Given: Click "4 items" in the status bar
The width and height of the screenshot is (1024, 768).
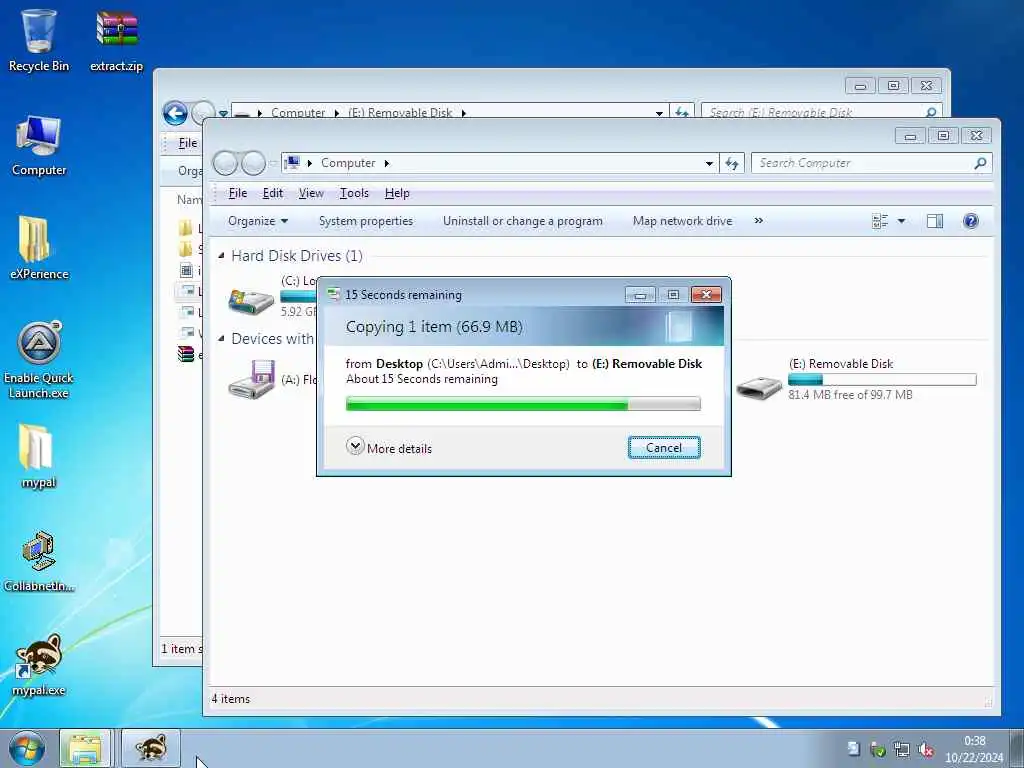Looking at the screenshot, I should point(231,699).
